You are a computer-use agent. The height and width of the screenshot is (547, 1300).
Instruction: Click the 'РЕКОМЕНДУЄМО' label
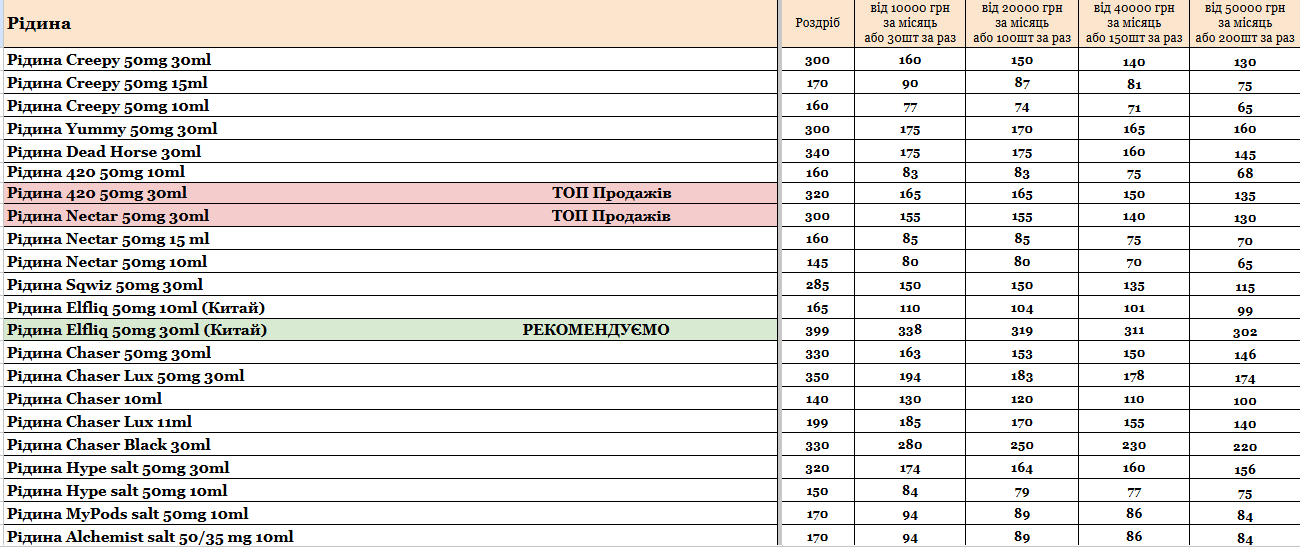click(x=596, y=330)
